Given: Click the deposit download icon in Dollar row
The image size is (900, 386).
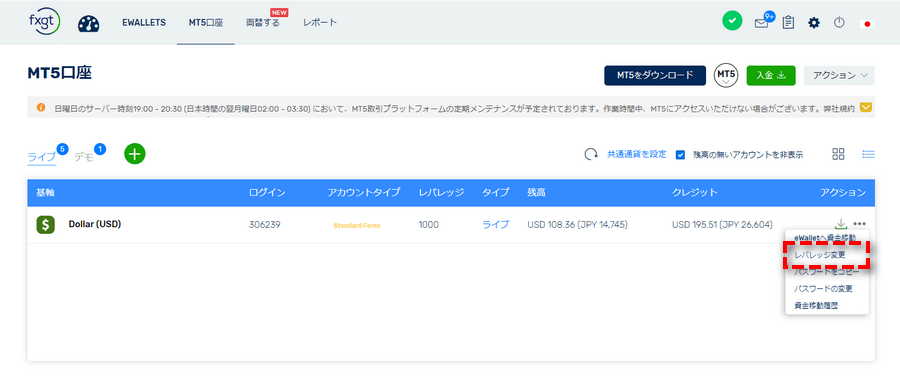Looking at the screenshot, I should (x=840, y=224).
